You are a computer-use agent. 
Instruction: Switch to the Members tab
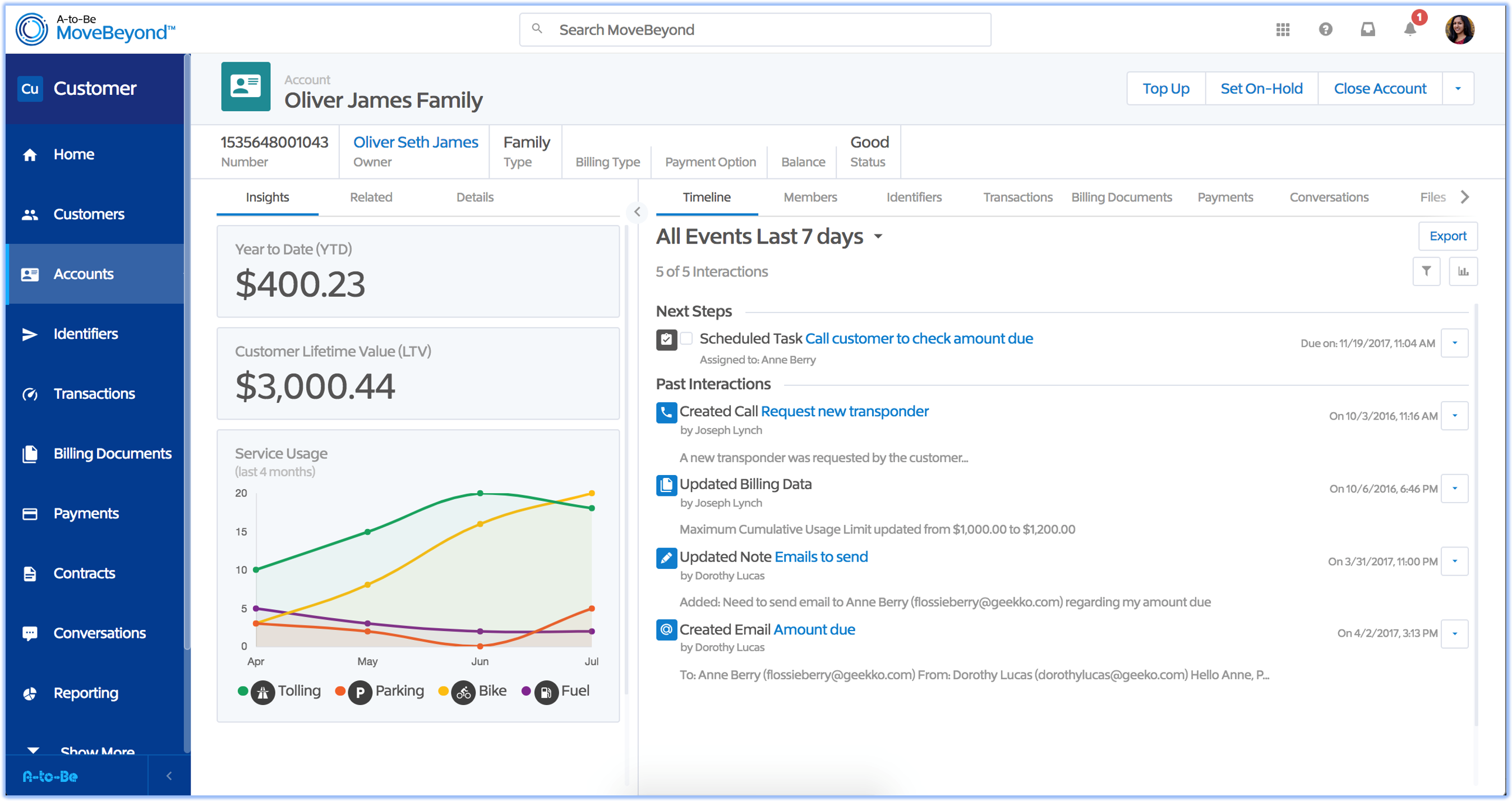click(x=810, y=197)
